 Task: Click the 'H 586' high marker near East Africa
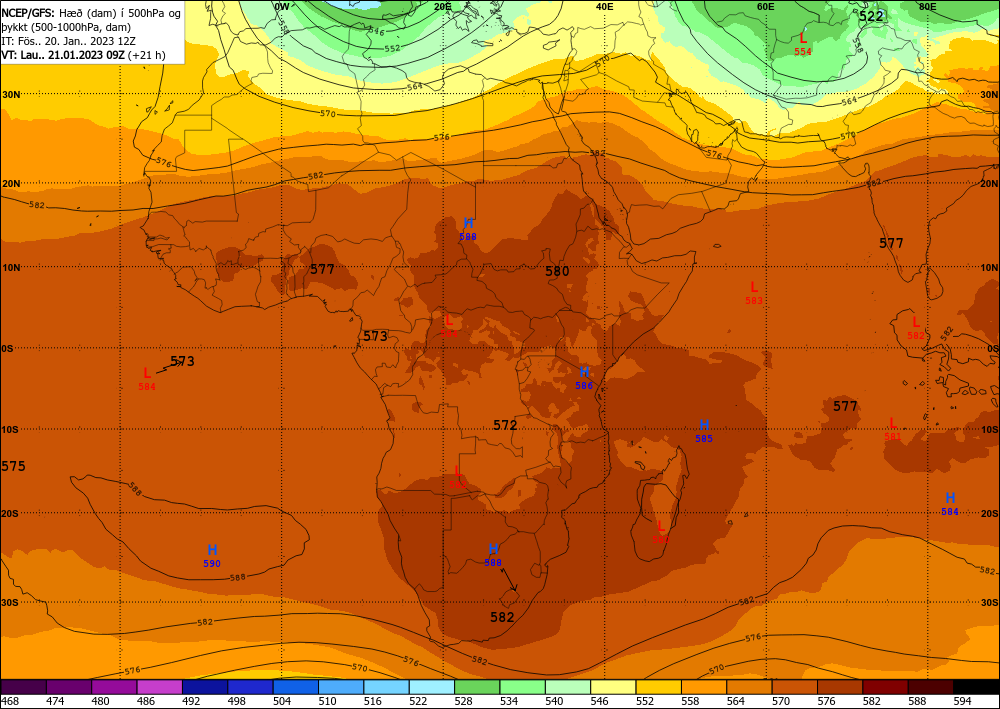(584, 378)
